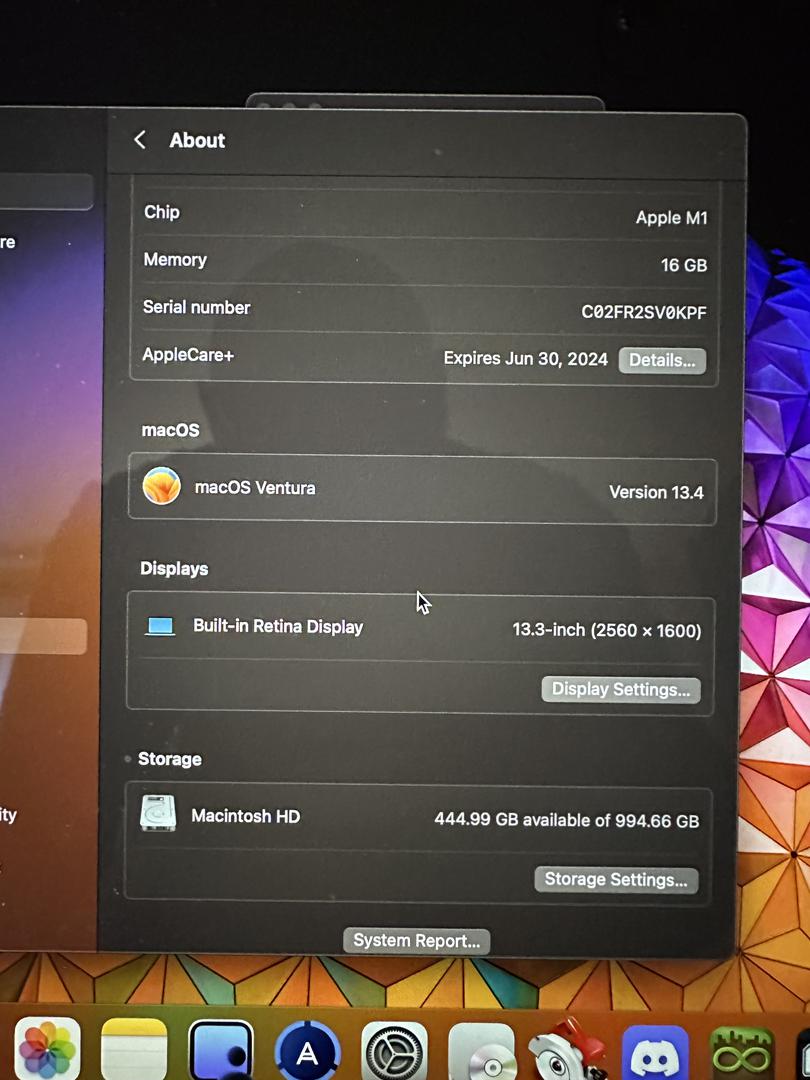Viewport: 810px width, 1080px height.
Task: Click the laptop icon for Built-in Retina Display
Action: pyautogui.click(x=160, y=626)
